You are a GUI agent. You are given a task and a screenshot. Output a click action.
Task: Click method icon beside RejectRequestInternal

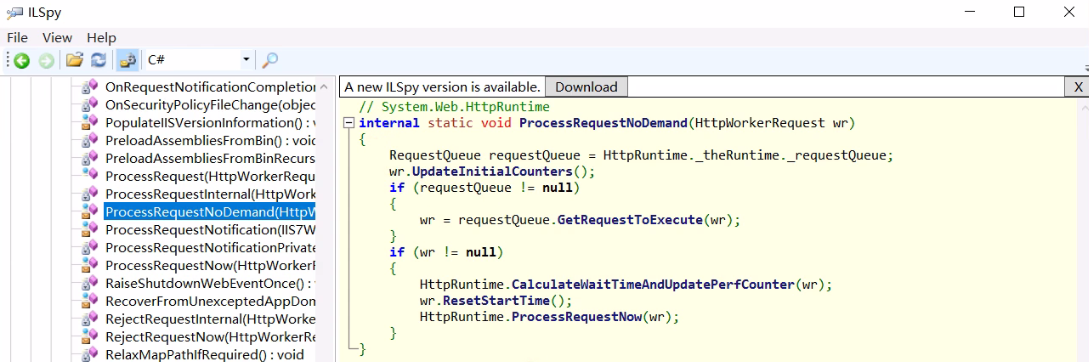pyautogui.click(x=90, y=319)
